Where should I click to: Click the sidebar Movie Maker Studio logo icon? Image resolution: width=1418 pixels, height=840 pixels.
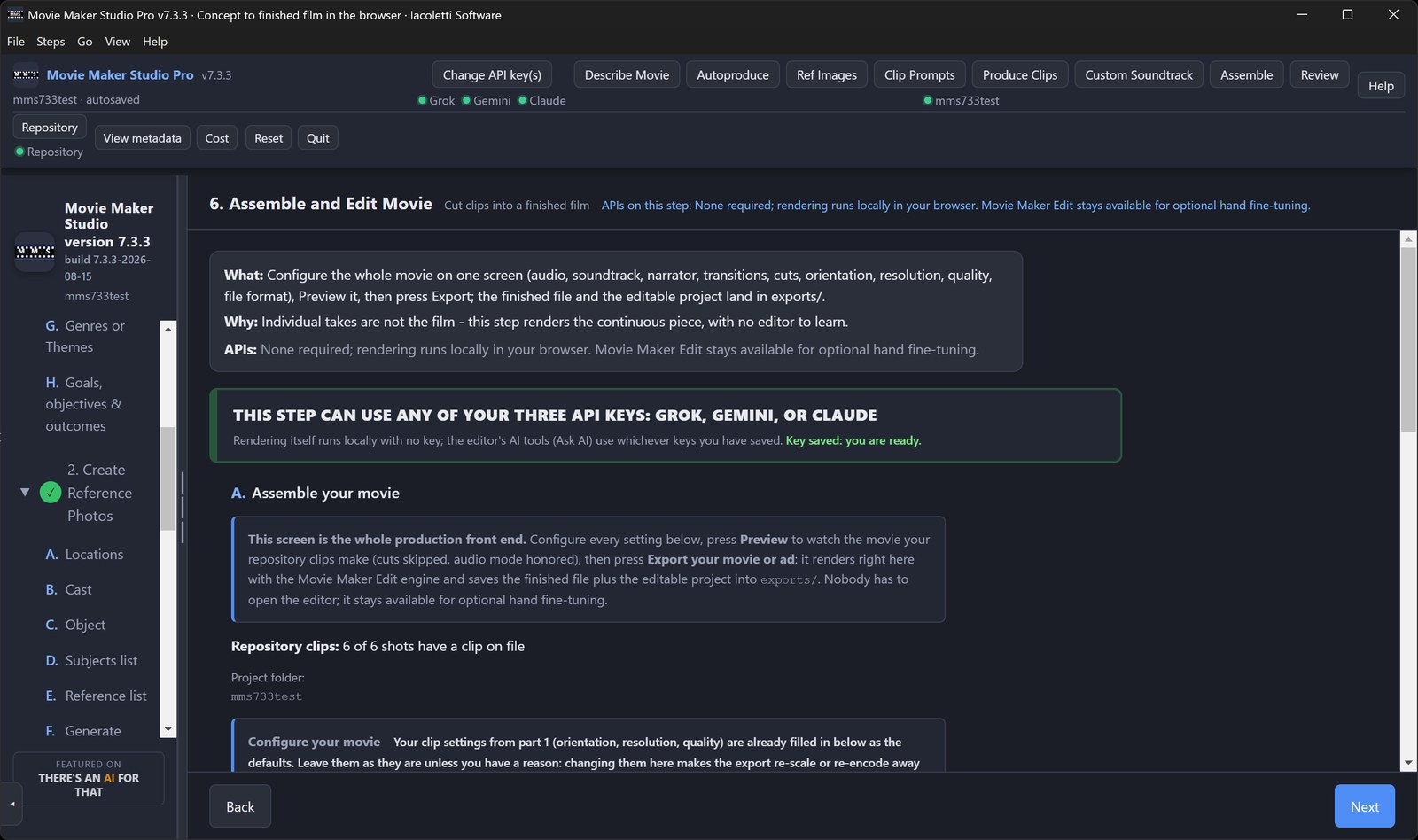click(x=35, y=252)
